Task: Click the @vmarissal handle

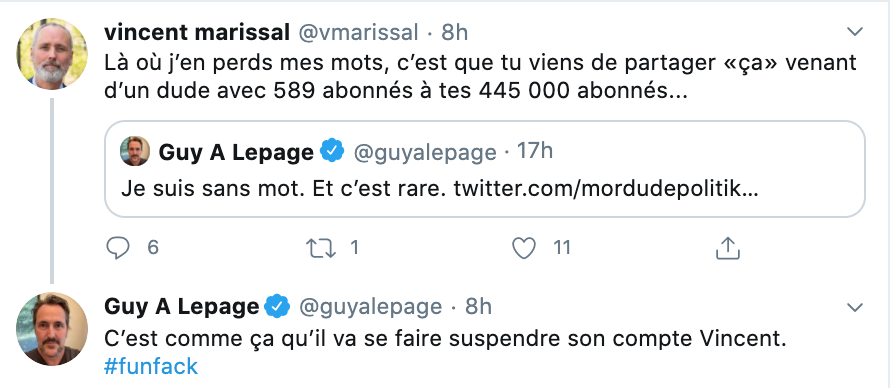Action: (x=358, y=33)
